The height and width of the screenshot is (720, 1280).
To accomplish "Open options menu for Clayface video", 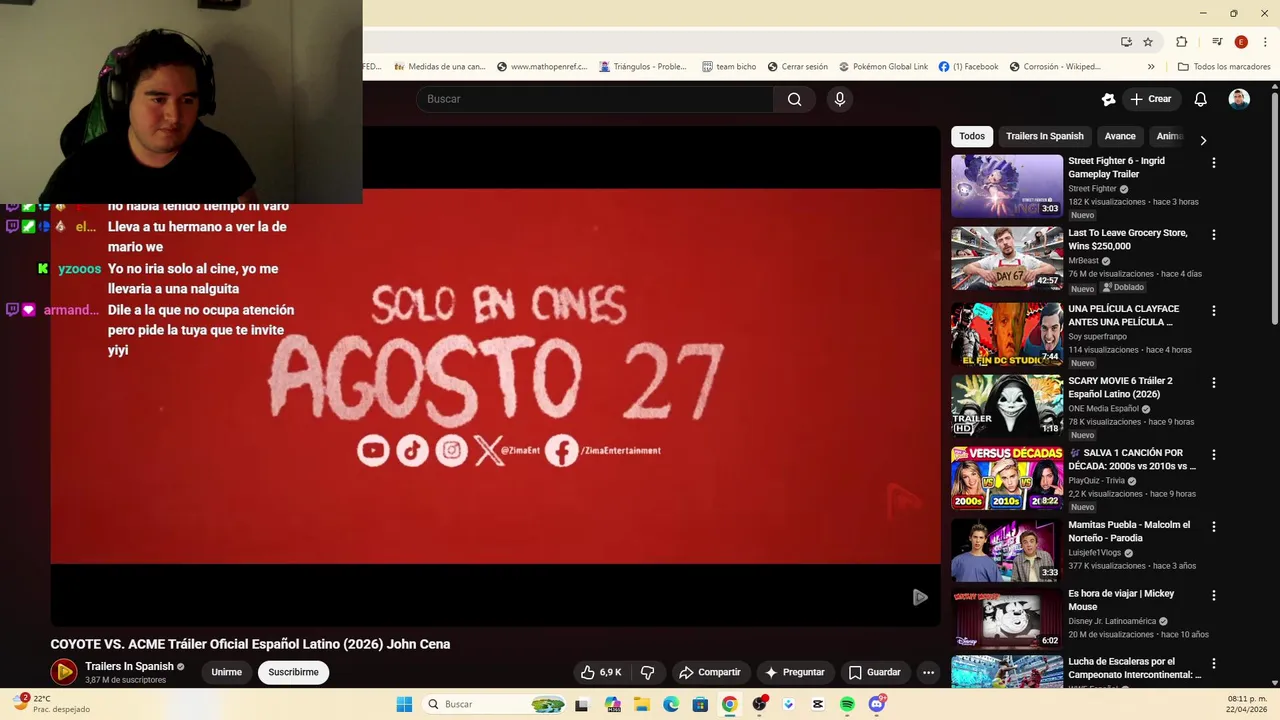I will pyautogui.click(x=1214, y=311).
